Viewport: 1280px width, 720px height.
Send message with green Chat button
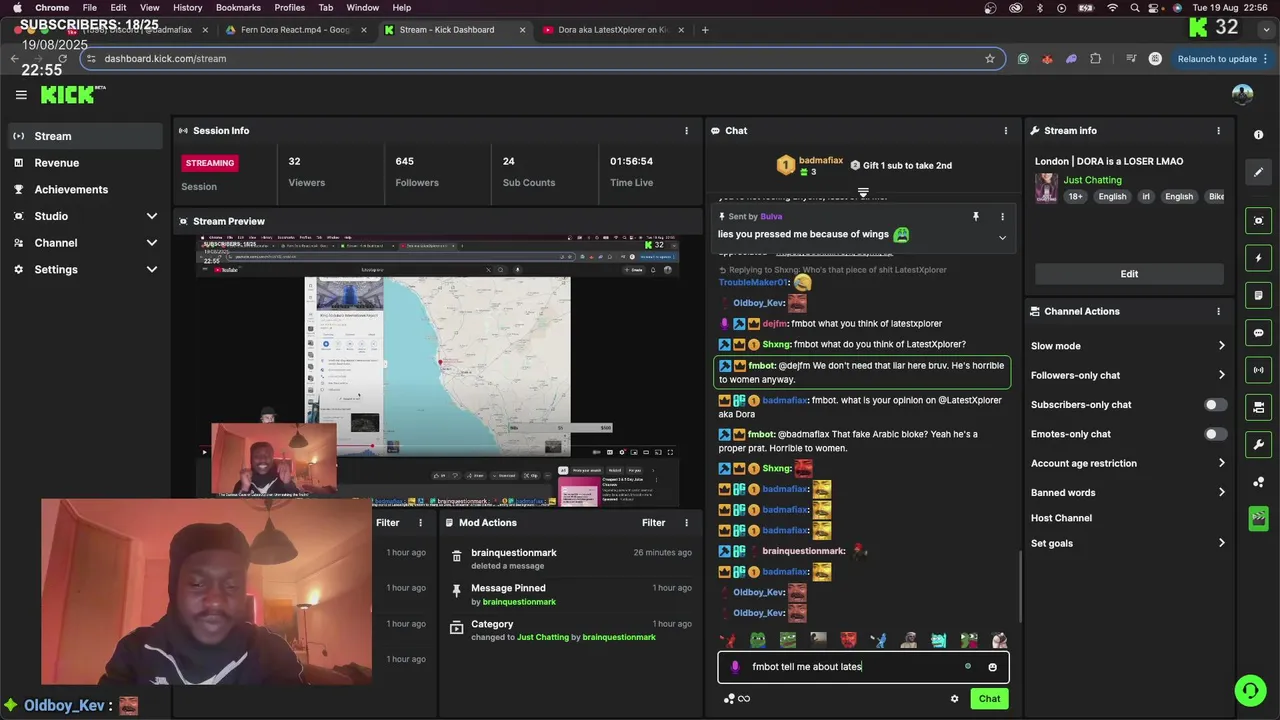989,699
